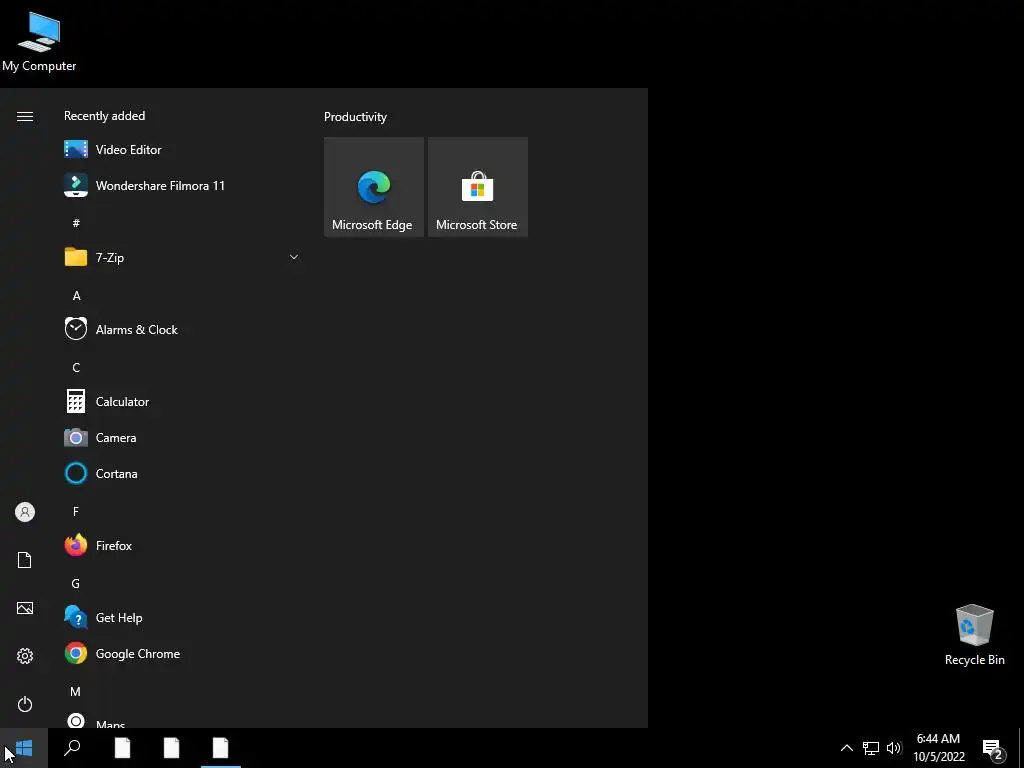Open the second blank taskbar app icon
This screenshot has height=768, width=1024.
point(171,748)
